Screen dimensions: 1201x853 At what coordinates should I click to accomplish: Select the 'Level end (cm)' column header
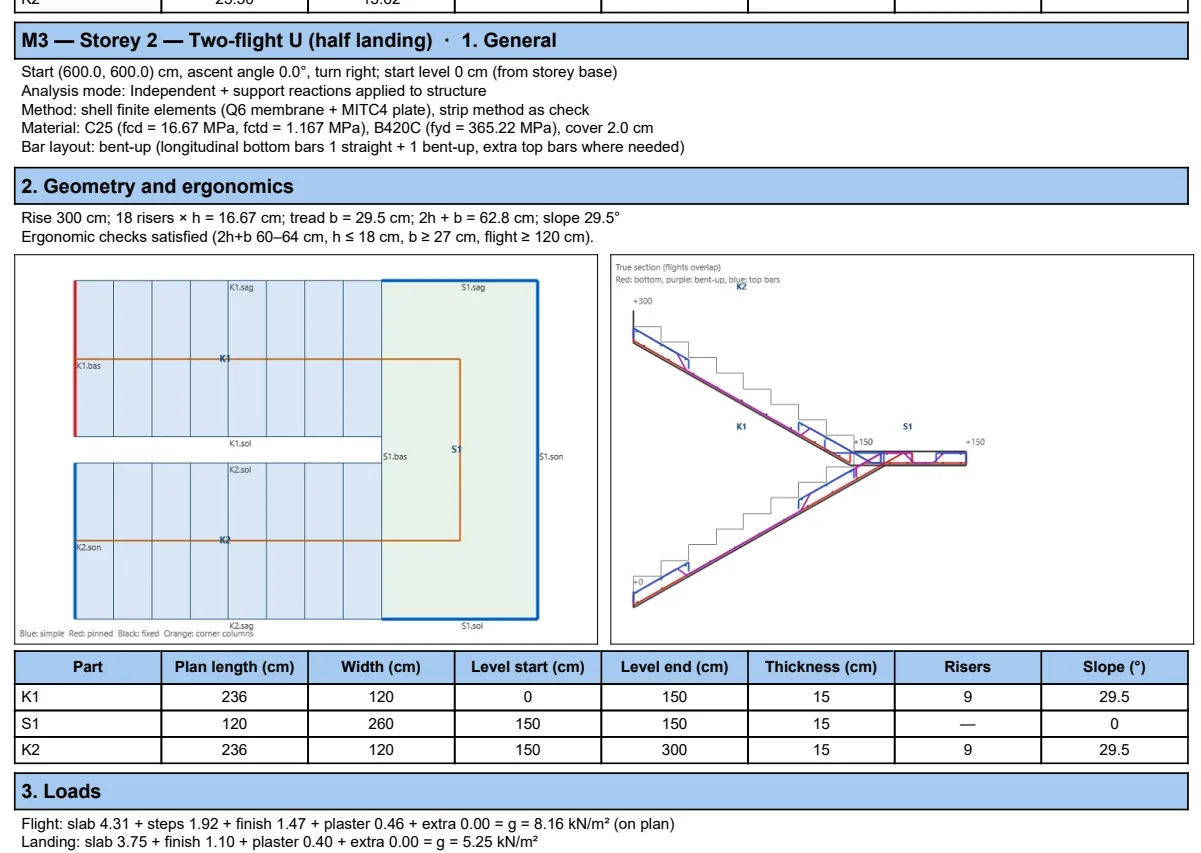point(675,667)
